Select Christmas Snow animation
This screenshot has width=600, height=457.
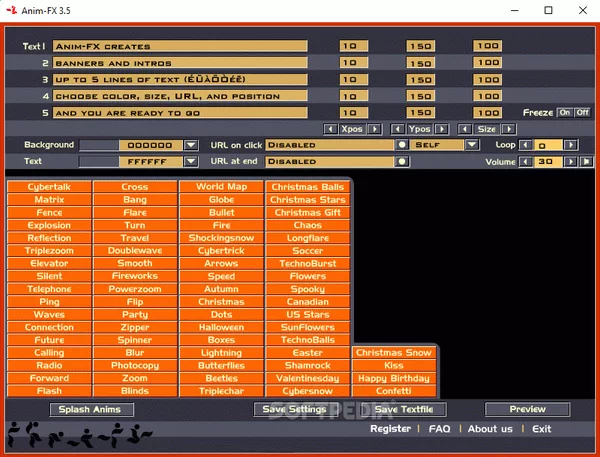[x=394, y=353]
